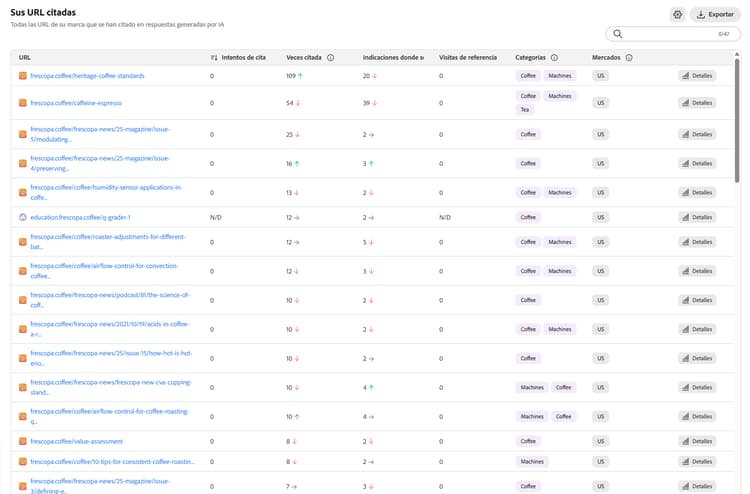
Task: Click Detalles for acids-in-coffee row
Action: point(697,329)
